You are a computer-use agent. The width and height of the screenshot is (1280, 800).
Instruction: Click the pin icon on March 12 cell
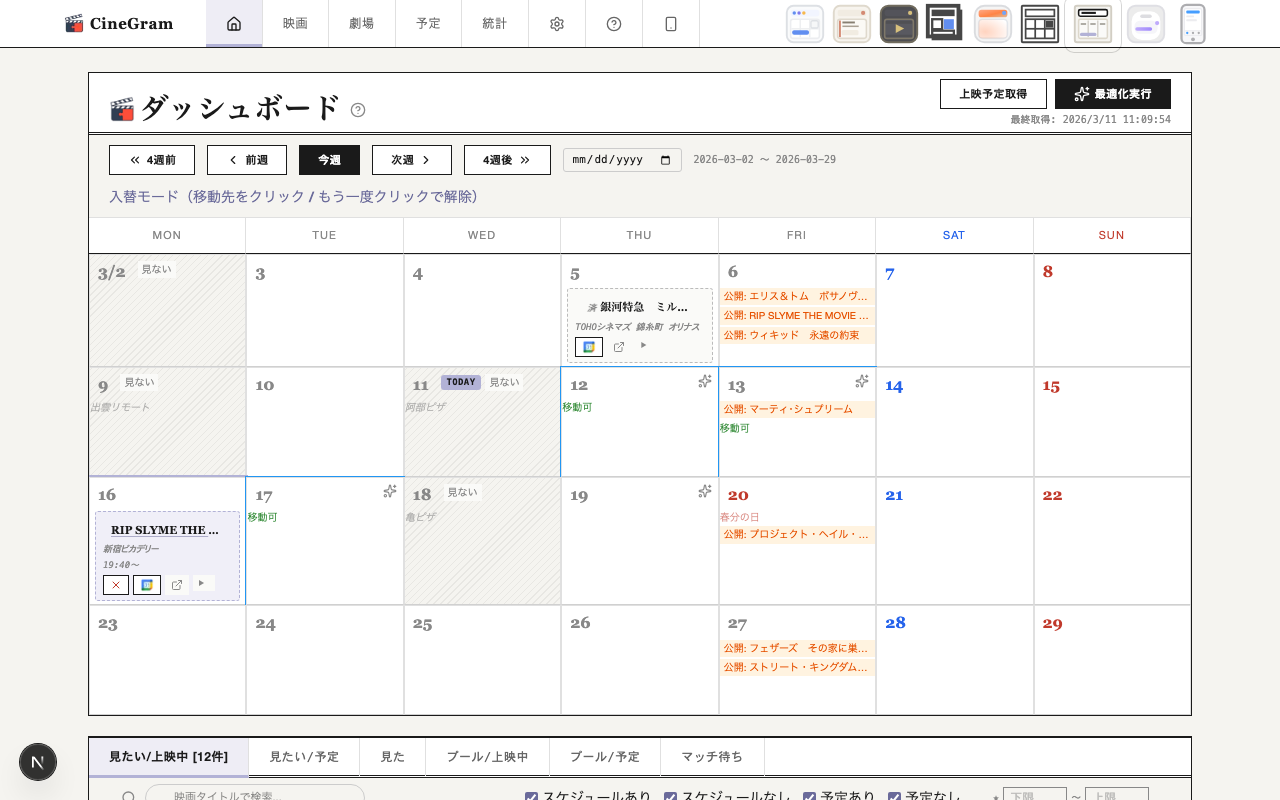coord(704,381)
